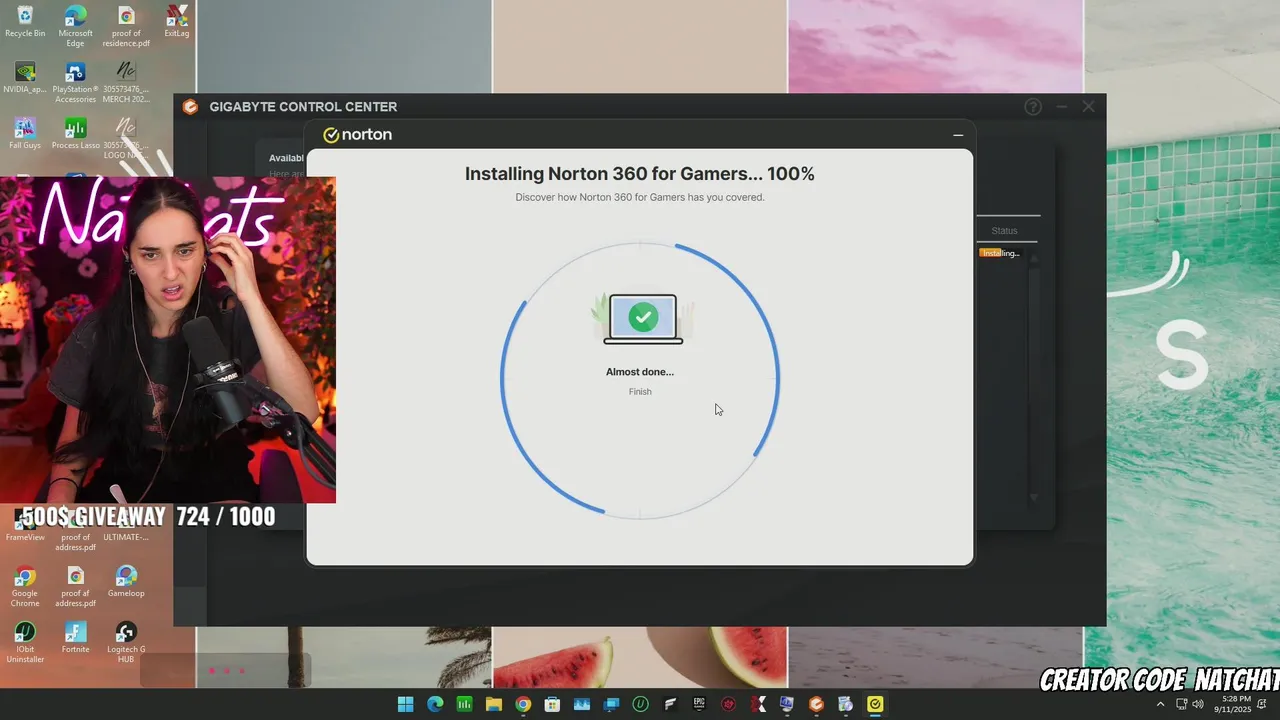Open the MERCH 202 image file on desktop
This screenshot has height=720, width=1280.
pyautogui.click(x=126, y=82)
